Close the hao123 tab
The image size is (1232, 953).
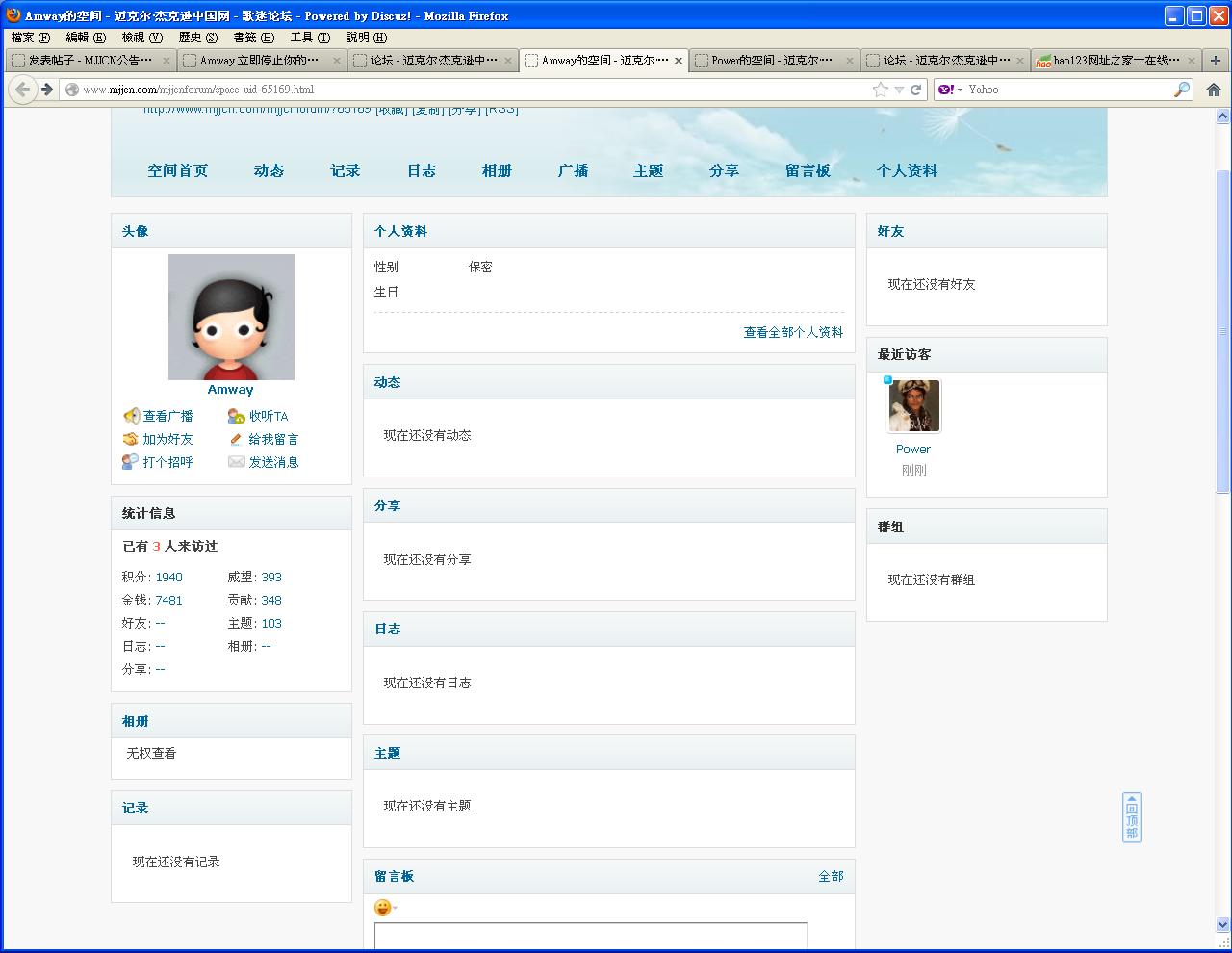(1191, 60)
